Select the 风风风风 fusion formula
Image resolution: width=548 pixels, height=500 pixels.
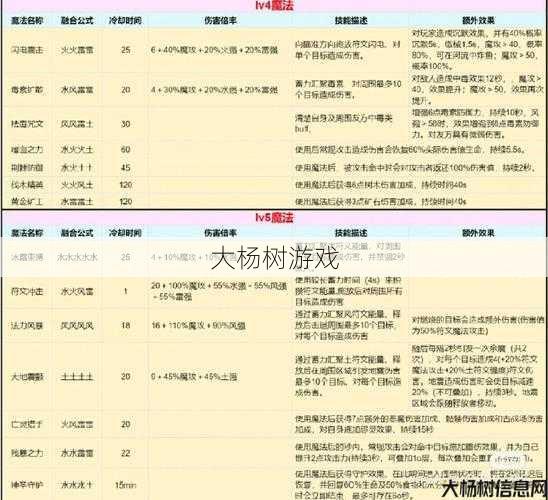coord(77,326)
